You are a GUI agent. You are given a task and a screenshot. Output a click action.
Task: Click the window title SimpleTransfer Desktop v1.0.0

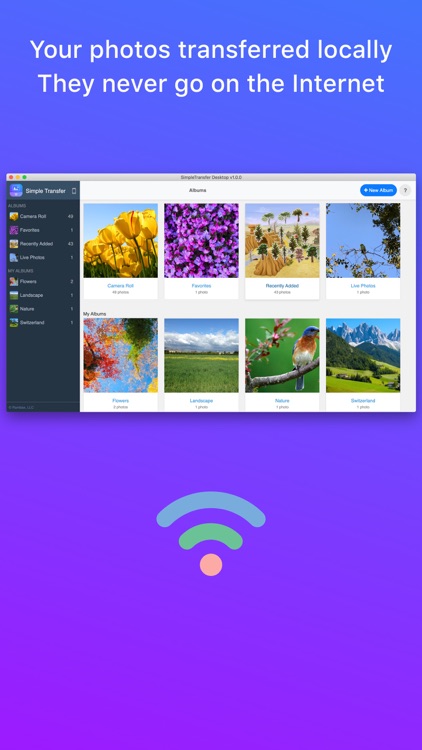[211, 177]
